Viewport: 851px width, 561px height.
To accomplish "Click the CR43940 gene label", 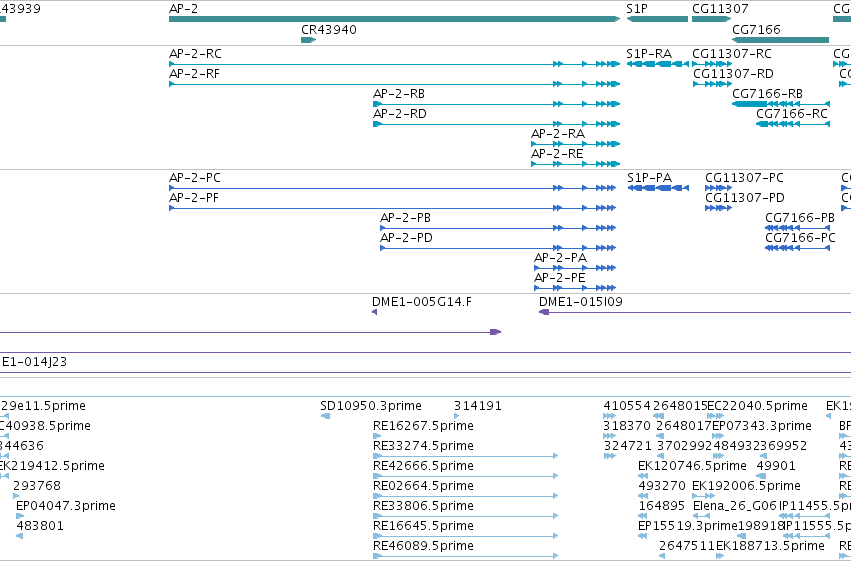I will [329, 29].
